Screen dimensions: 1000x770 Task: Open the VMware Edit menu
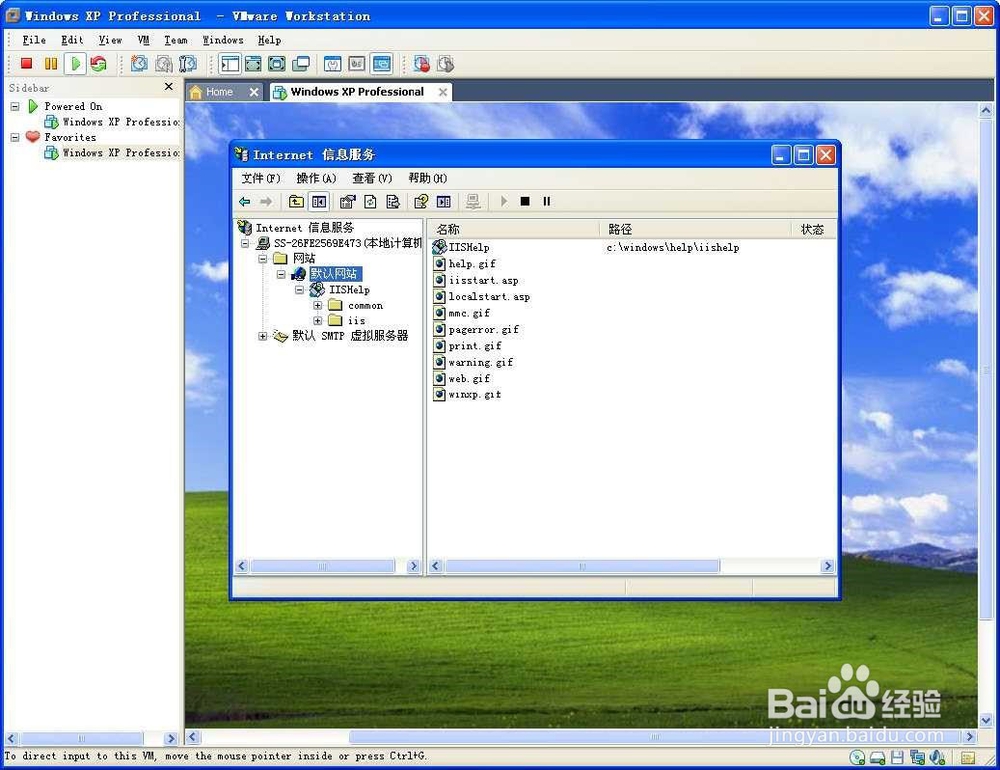(x=72, y=40)
